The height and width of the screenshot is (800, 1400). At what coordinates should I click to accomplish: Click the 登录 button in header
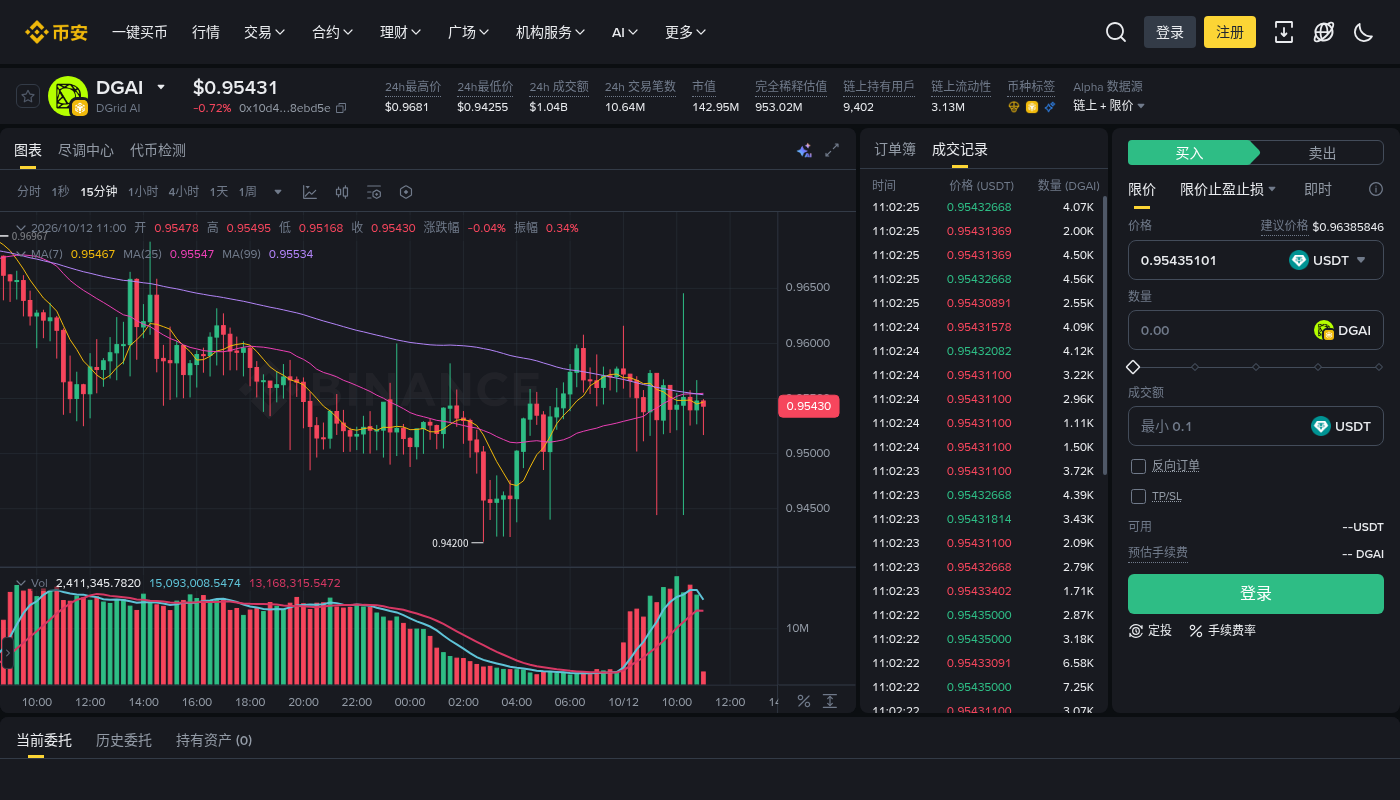point(1170,32)
